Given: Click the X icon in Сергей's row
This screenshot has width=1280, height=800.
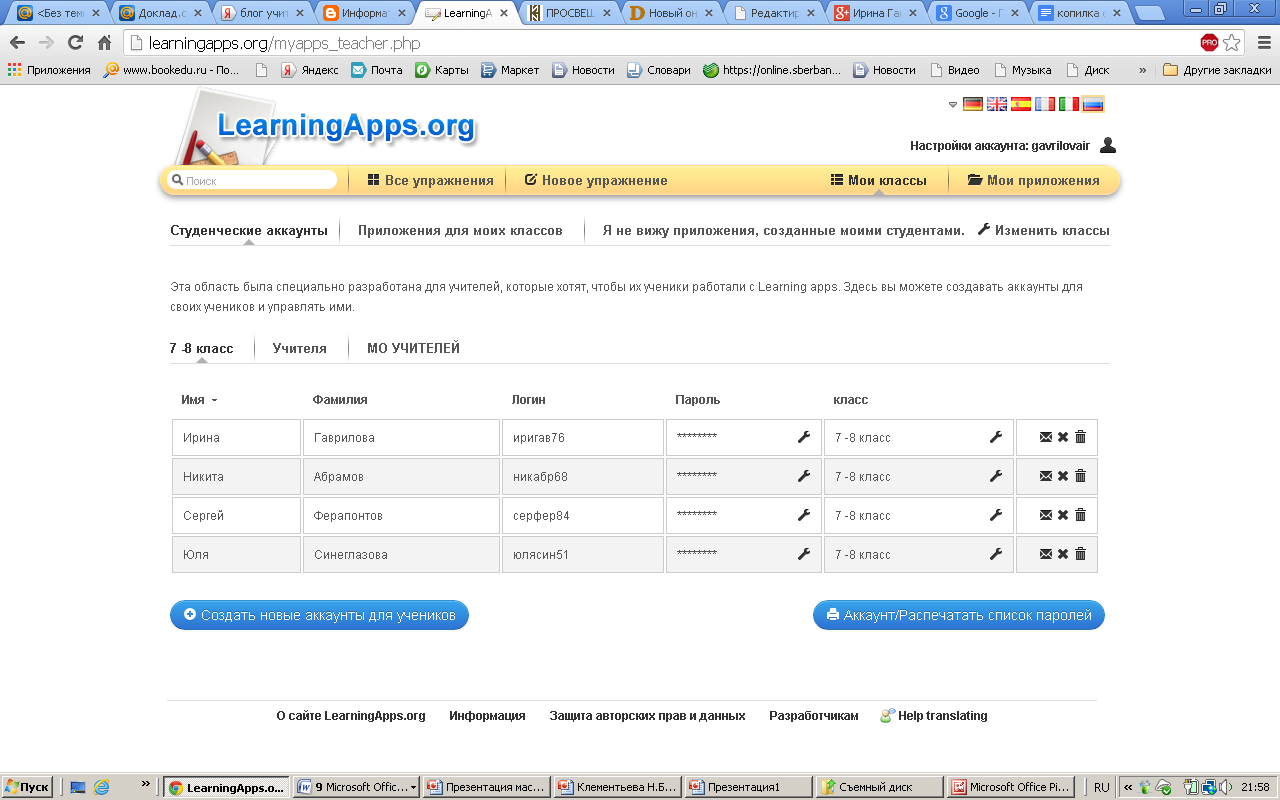Looking at the screenshot, I should (1063, 515).
